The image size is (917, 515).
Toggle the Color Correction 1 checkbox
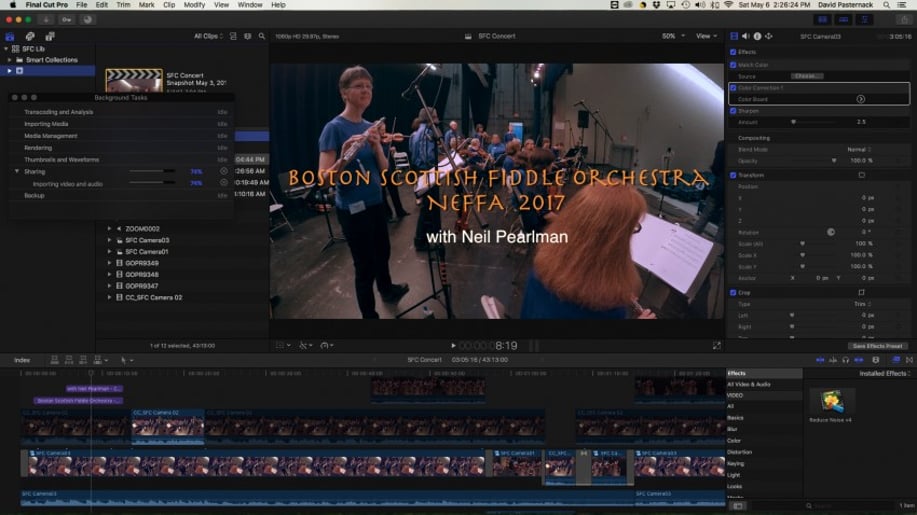coord(733,88)
